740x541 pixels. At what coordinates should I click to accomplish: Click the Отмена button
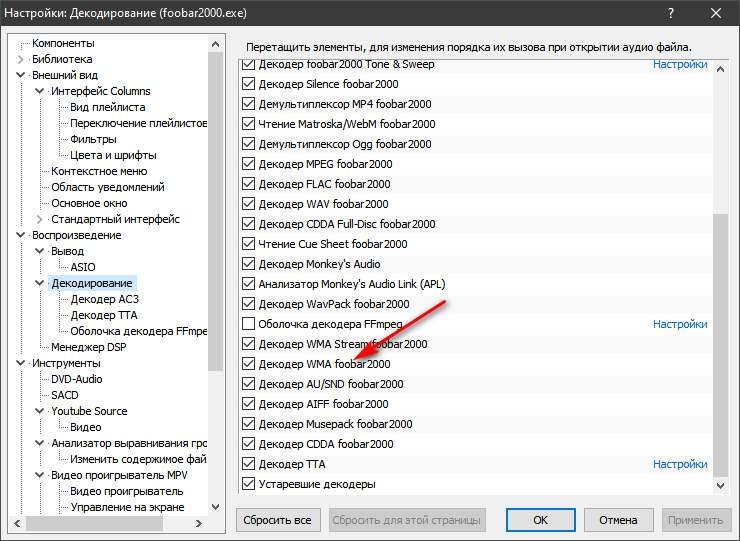pyautogui.click(x=618, y=520)
